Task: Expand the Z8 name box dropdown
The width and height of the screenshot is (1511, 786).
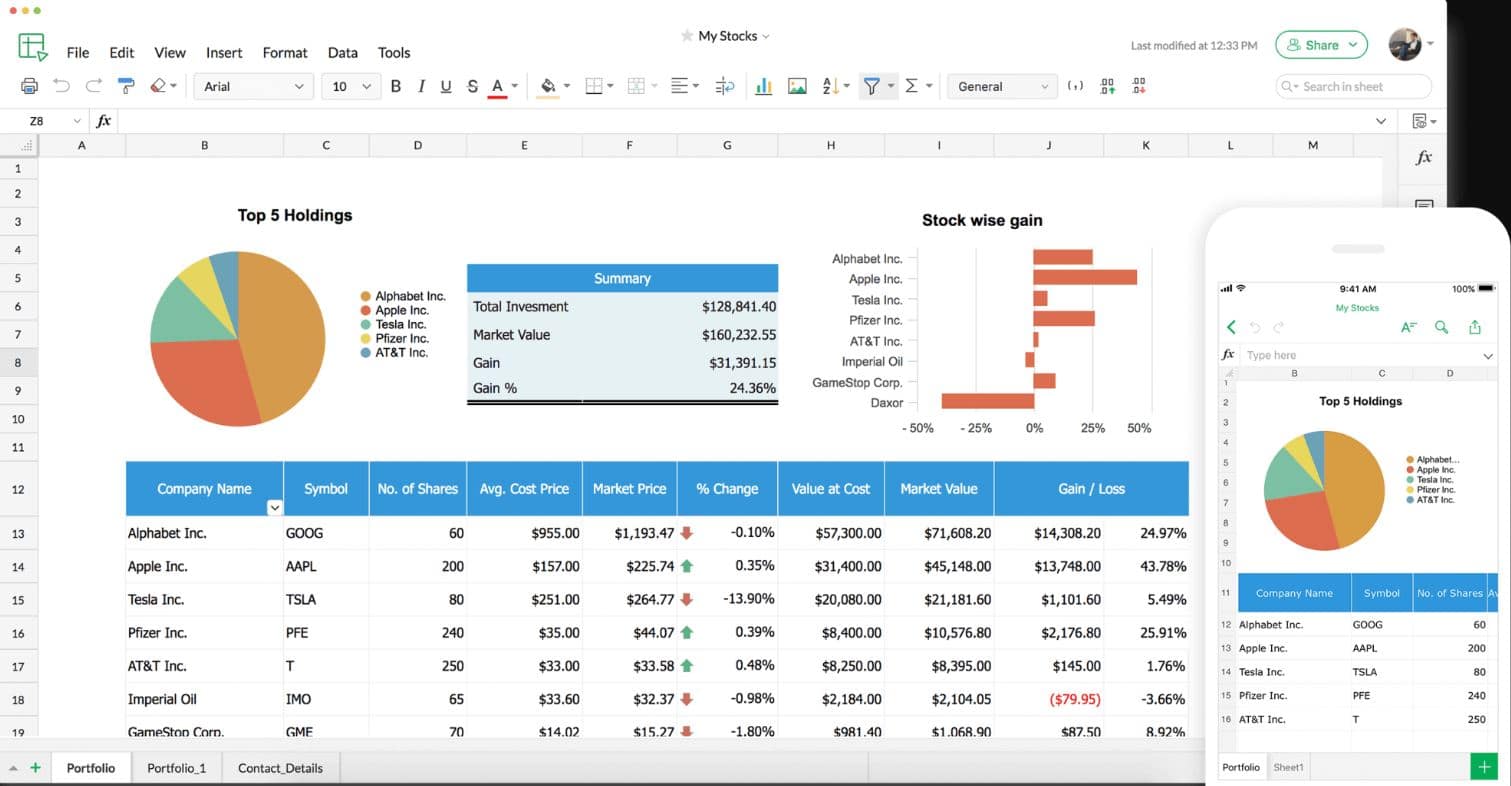Action: coord(77,121)
